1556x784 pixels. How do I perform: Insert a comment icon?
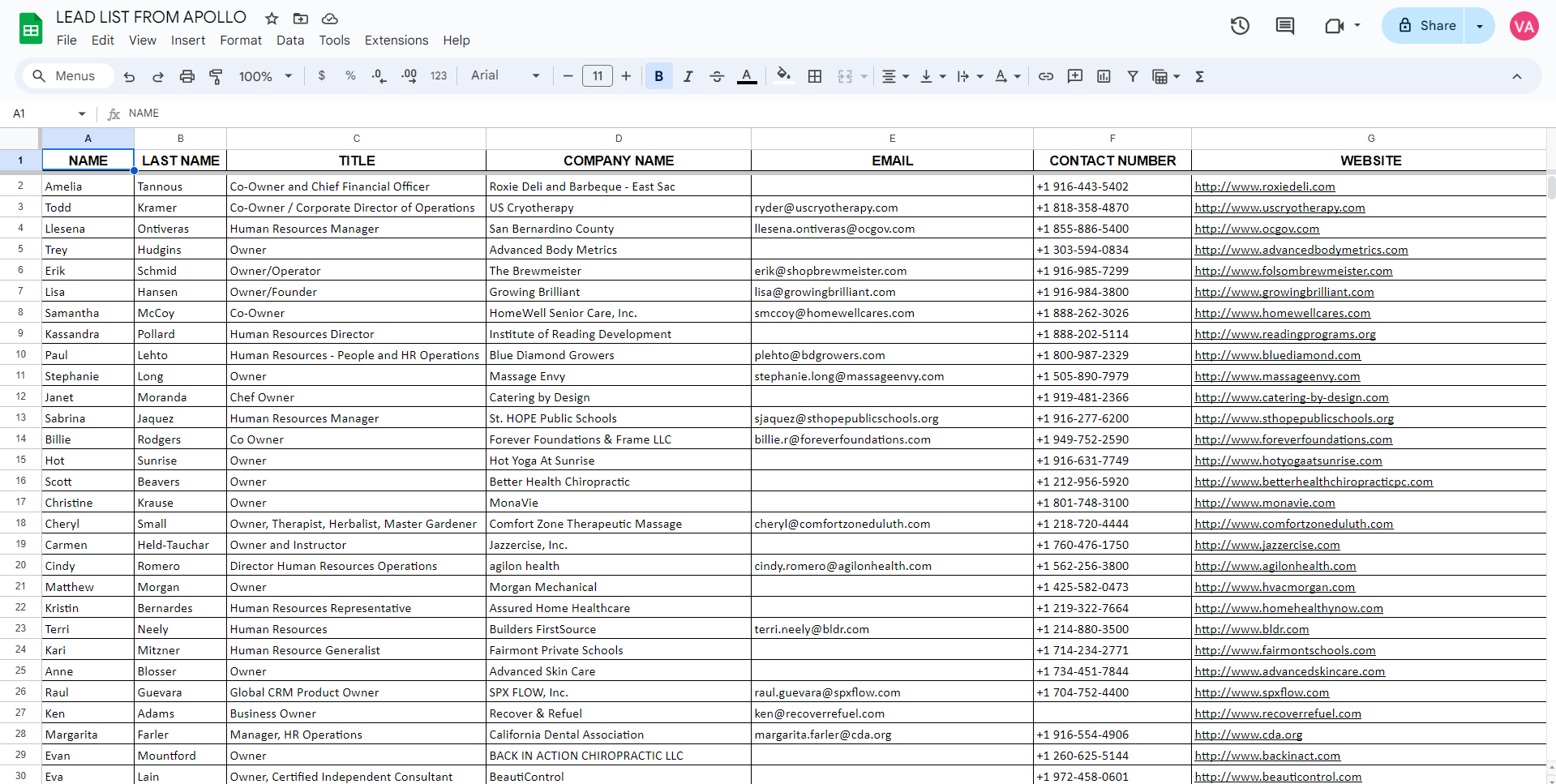(x=1075, y=76)
